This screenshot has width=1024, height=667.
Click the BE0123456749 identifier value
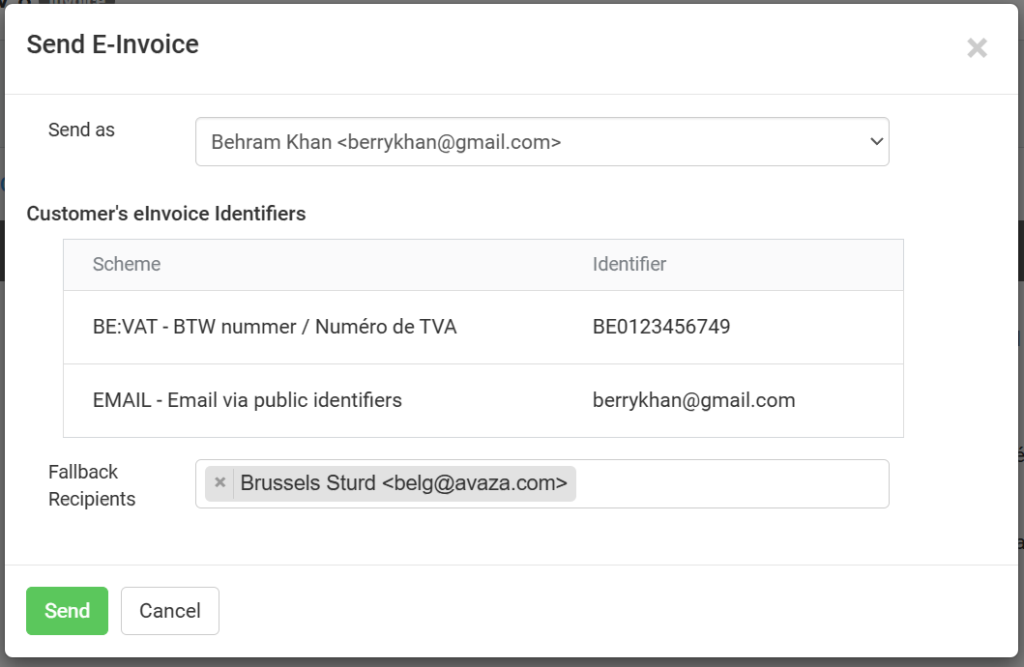(x=661, y=327)
